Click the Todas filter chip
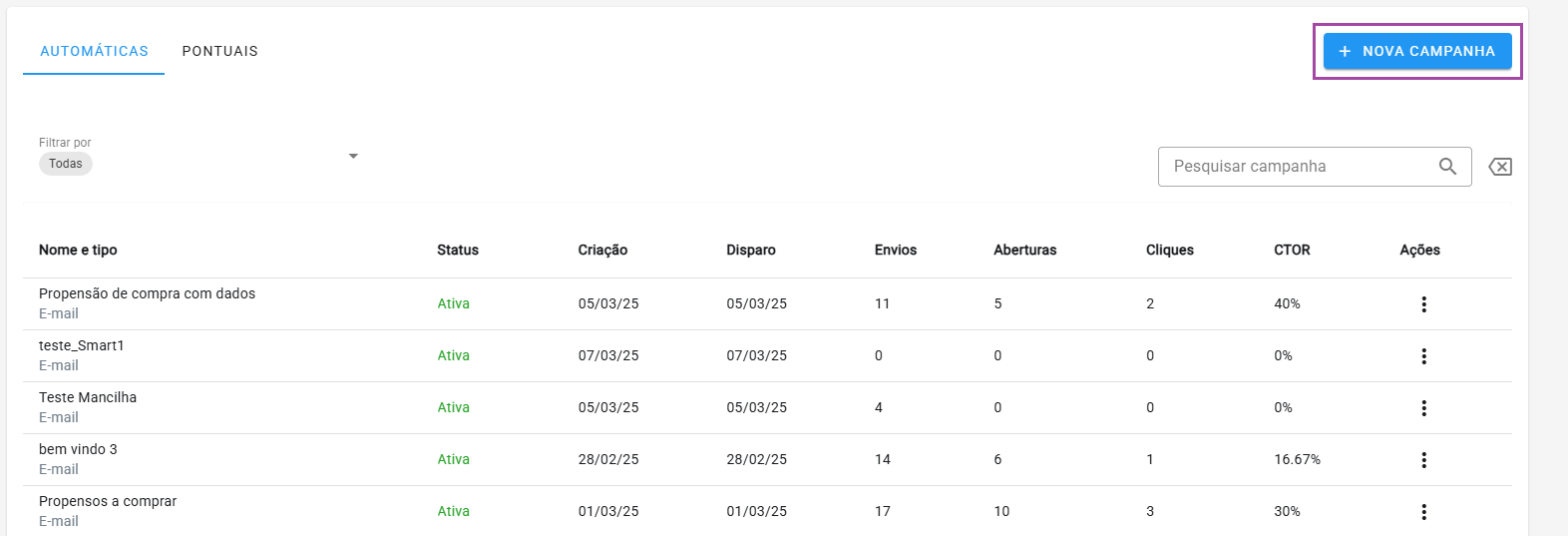Image resolution: width=1568 pixels, height=536 pixels. (x=66, y=164)
